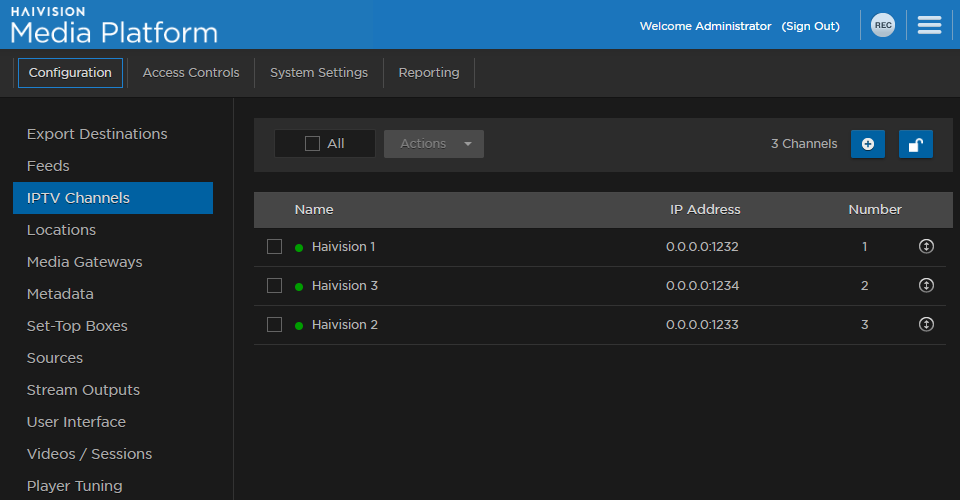Click green status dot beside Haivision 1
This screenshot has height=500, width=960.
coord(299,247)
